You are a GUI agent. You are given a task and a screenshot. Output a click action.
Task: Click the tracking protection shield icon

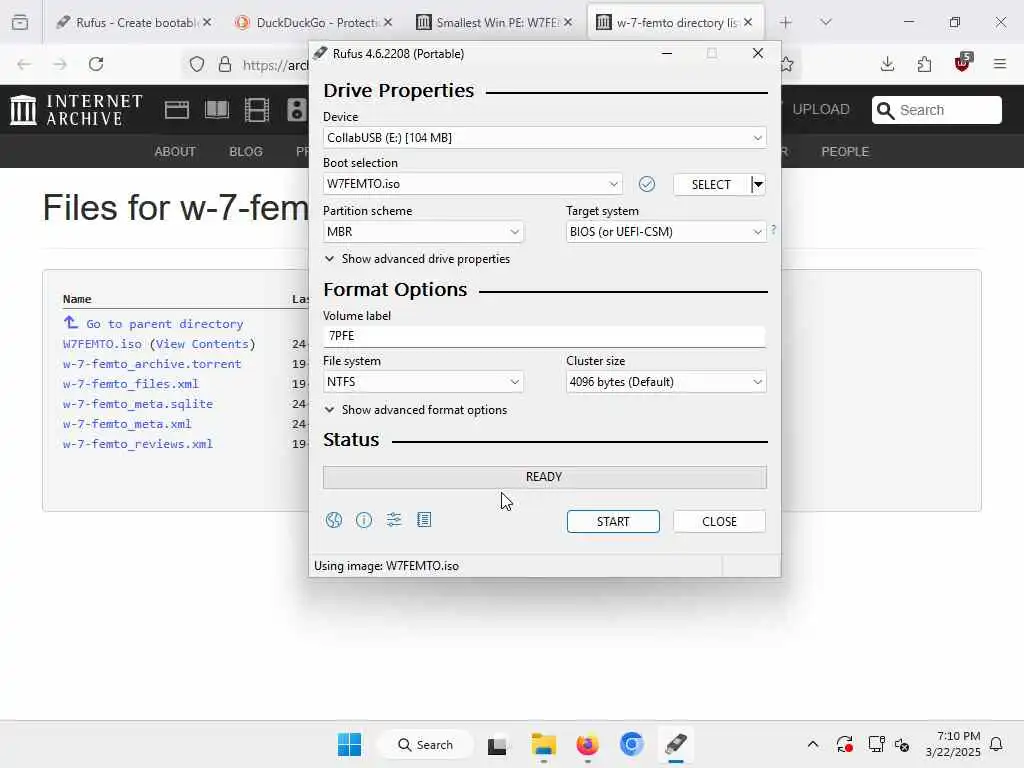[x=197, y=64]
